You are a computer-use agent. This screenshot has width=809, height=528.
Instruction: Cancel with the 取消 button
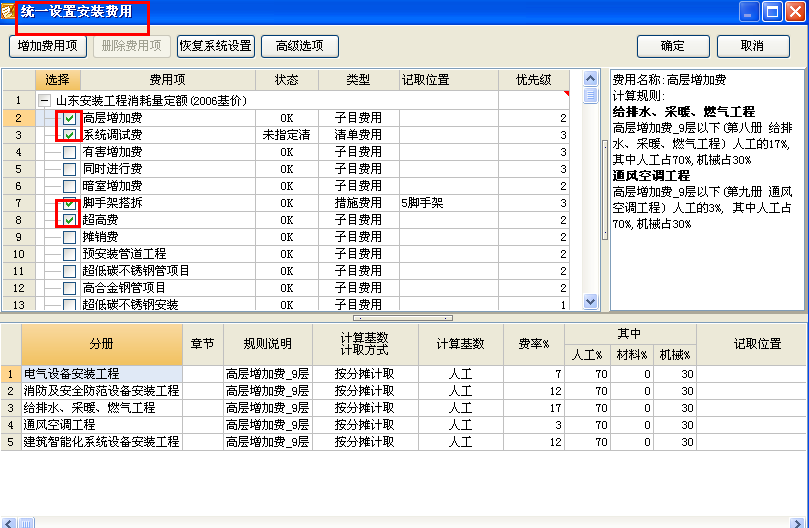[x=753, y=46]
